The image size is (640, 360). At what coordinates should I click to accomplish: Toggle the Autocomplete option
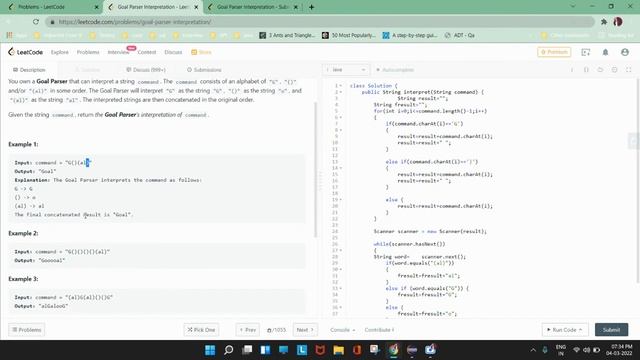[395, 70]
